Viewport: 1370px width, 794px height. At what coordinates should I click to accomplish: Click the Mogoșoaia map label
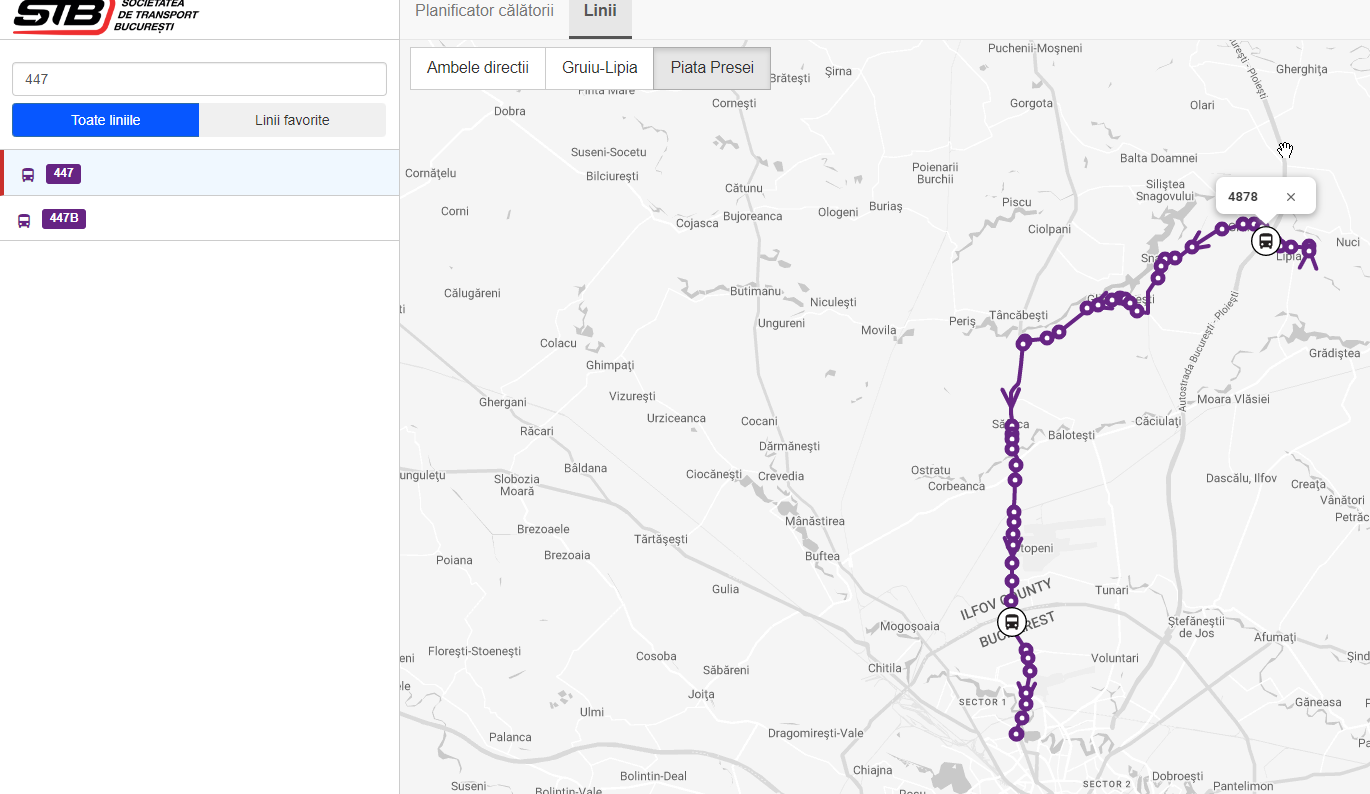[910, 626]
